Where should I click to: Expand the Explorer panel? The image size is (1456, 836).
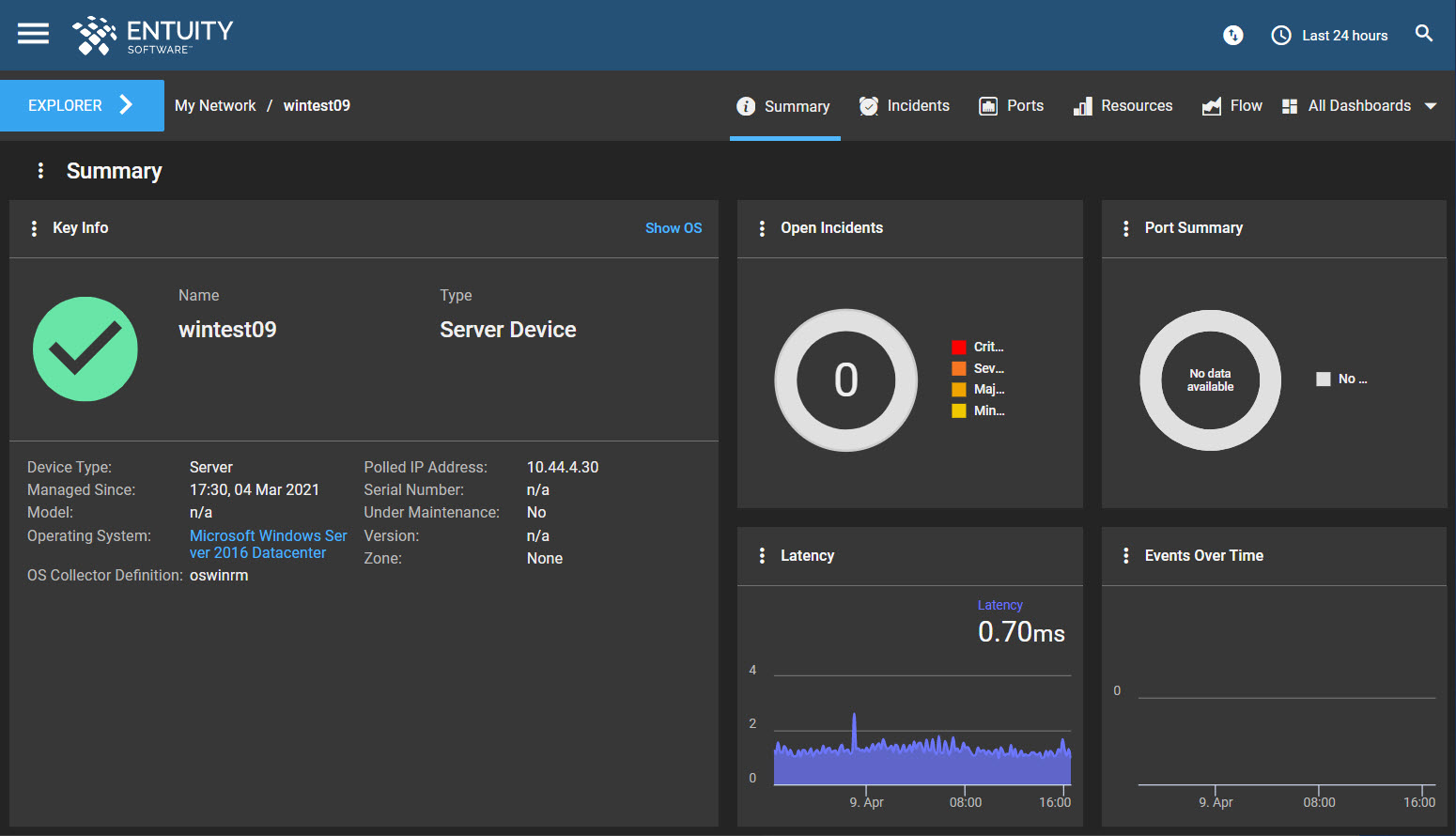(x=82, y=105)
